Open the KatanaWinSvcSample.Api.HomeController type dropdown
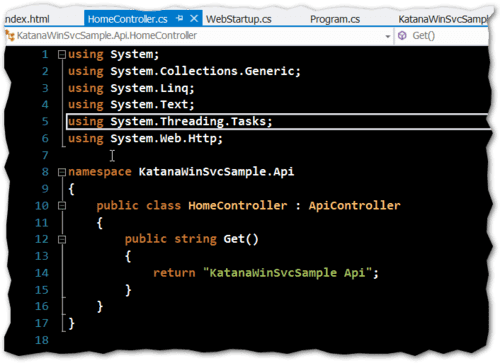Screen dimensions: 500x363 [387, 36]
